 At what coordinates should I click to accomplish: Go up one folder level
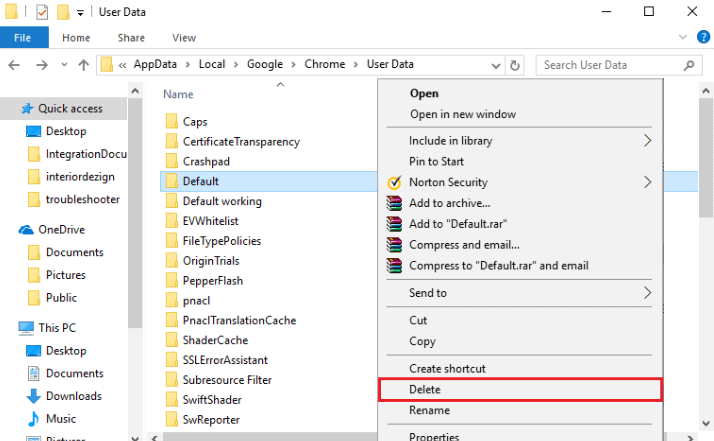pyautogui.click(x=83, y=65)
